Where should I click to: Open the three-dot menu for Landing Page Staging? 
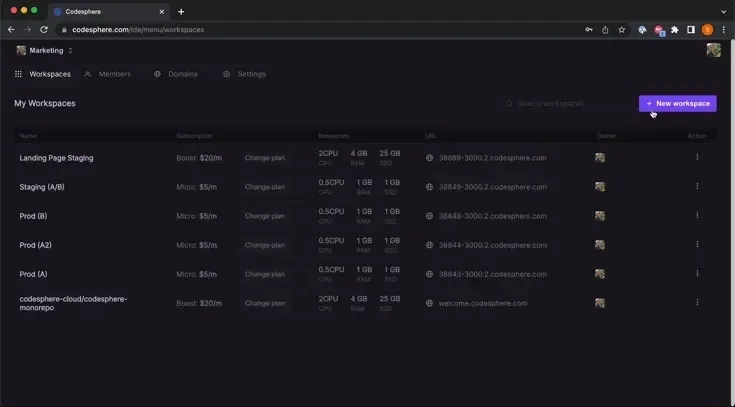coord(697,157)
